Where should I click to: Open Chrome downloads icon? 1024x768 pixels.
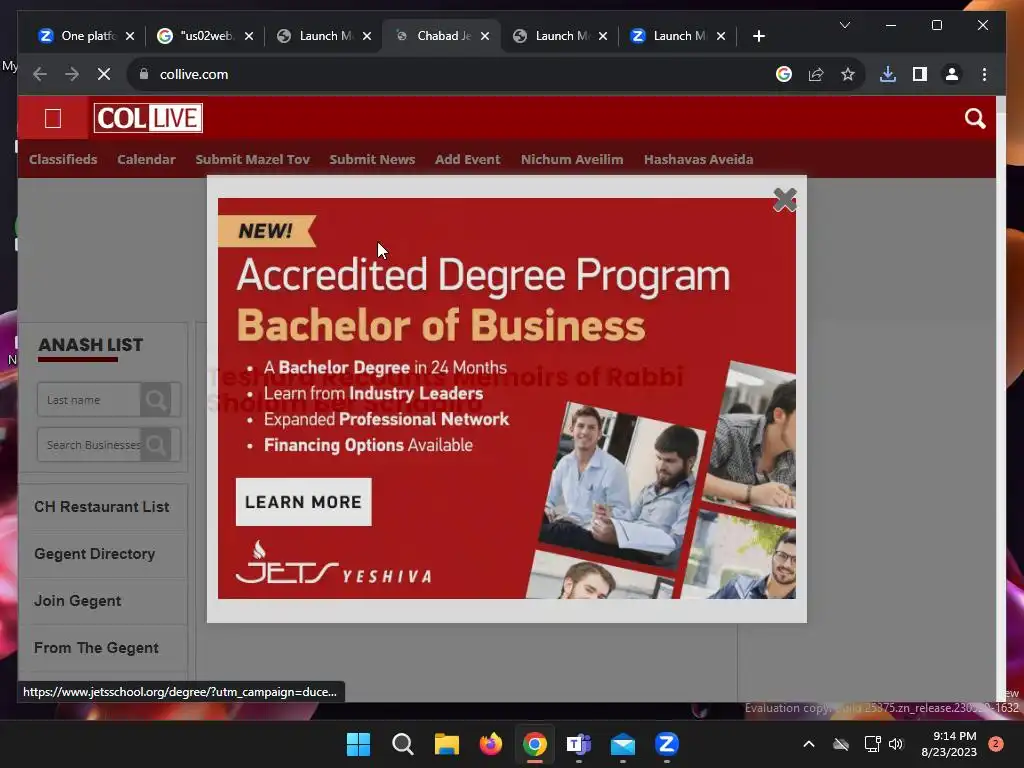pos(888,74)
